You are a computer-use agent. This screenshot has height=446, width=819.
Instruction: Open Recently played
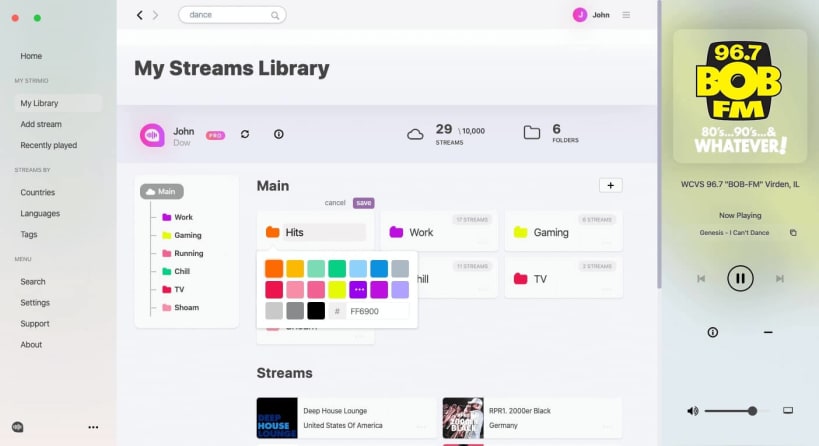pyautogui.click(x=49, y=145)
